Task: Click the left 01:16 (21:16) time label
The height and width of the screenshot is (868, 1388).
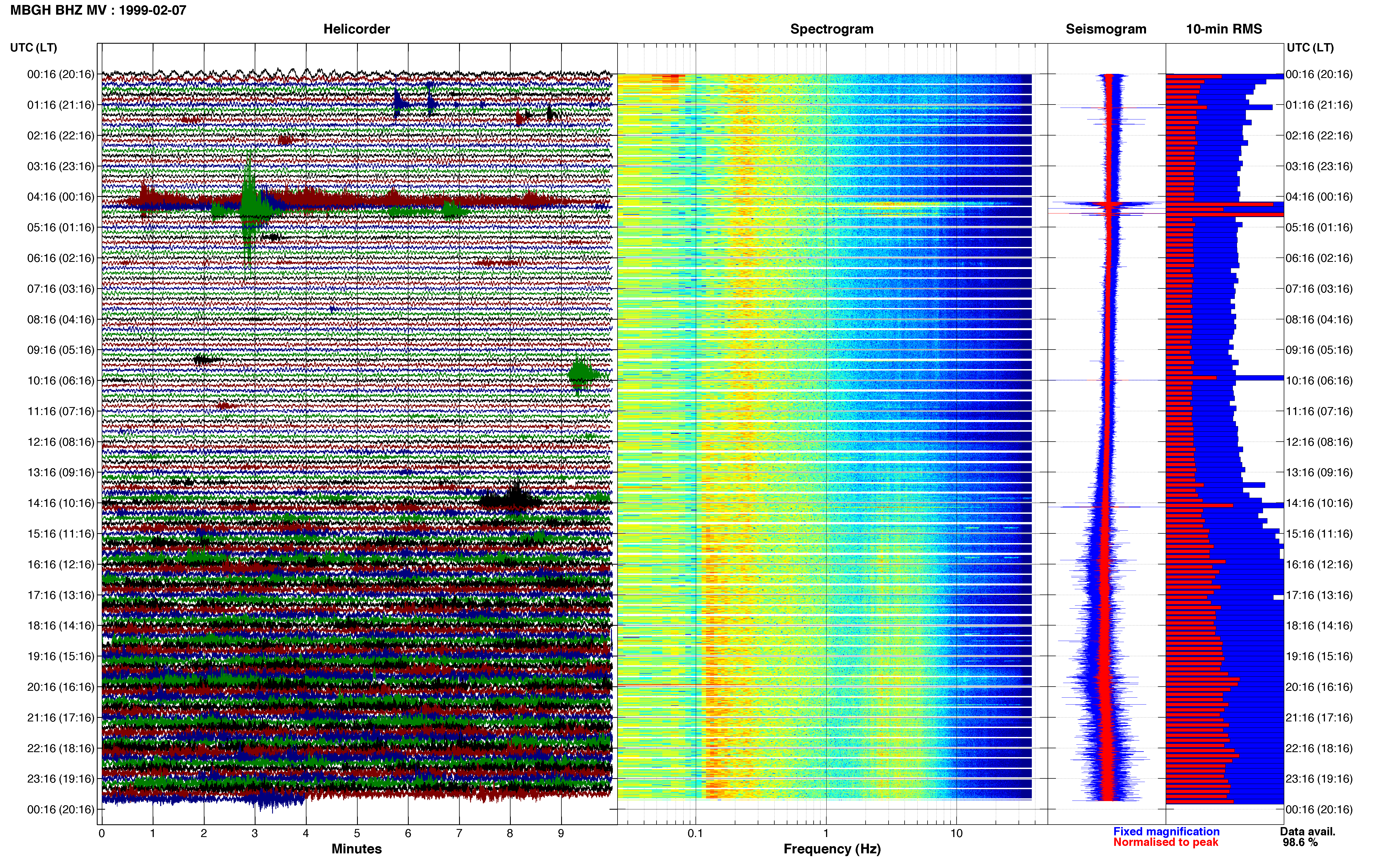Action: pyautogui.click(x=61, y=105)
